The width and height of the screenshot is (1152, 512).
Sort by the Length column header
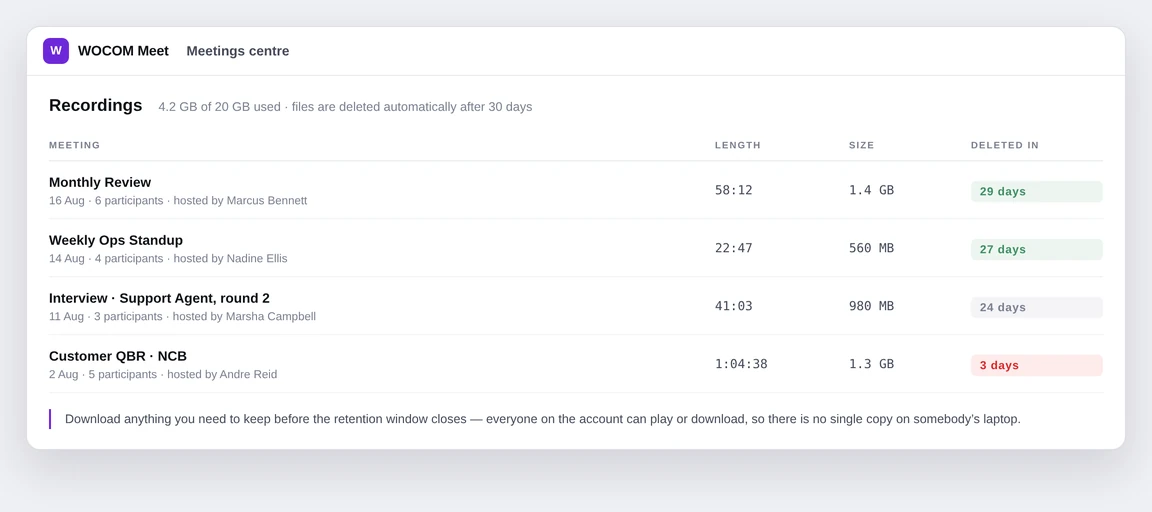[x=738, y=145]
